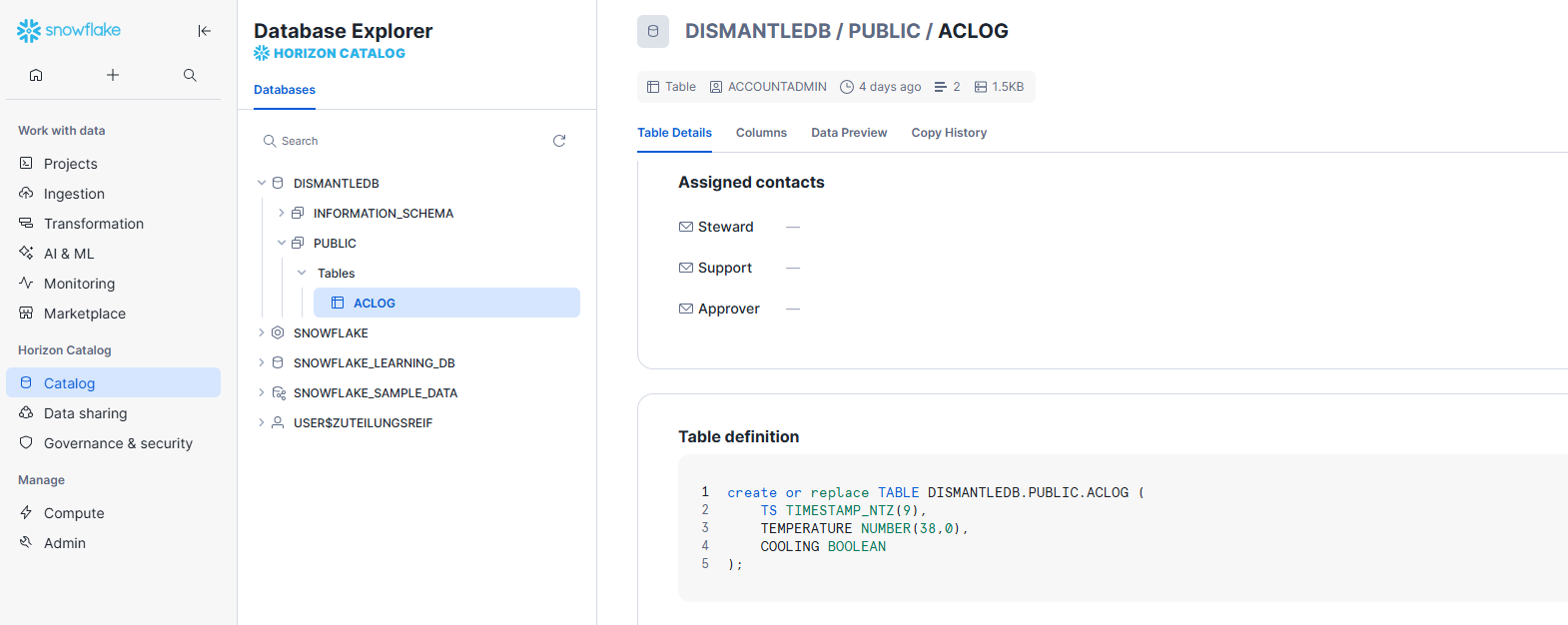Expand the SNOWFLAKE_SAMPLE_DATA database
Screen dimensions: 1568x625
pyautogui.click(x=262, y=392)
